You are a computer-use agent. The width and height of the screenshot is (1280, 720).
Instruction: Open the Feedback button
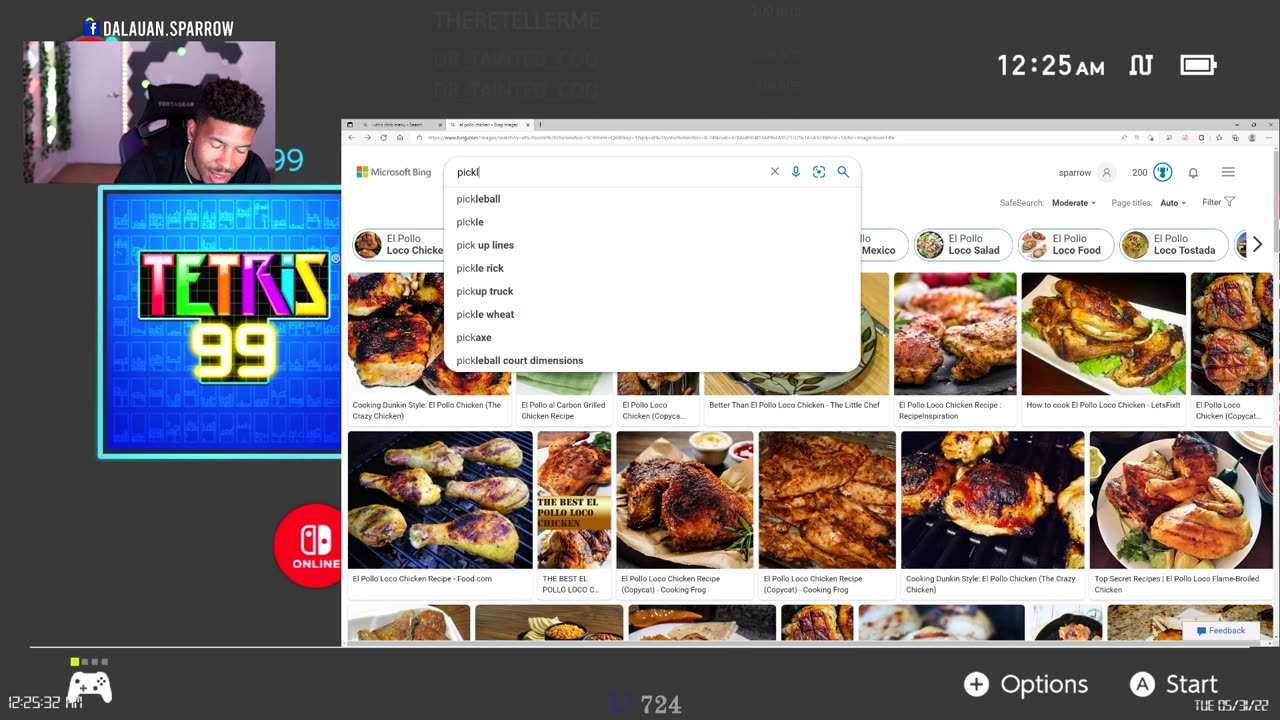point(1221,630)
